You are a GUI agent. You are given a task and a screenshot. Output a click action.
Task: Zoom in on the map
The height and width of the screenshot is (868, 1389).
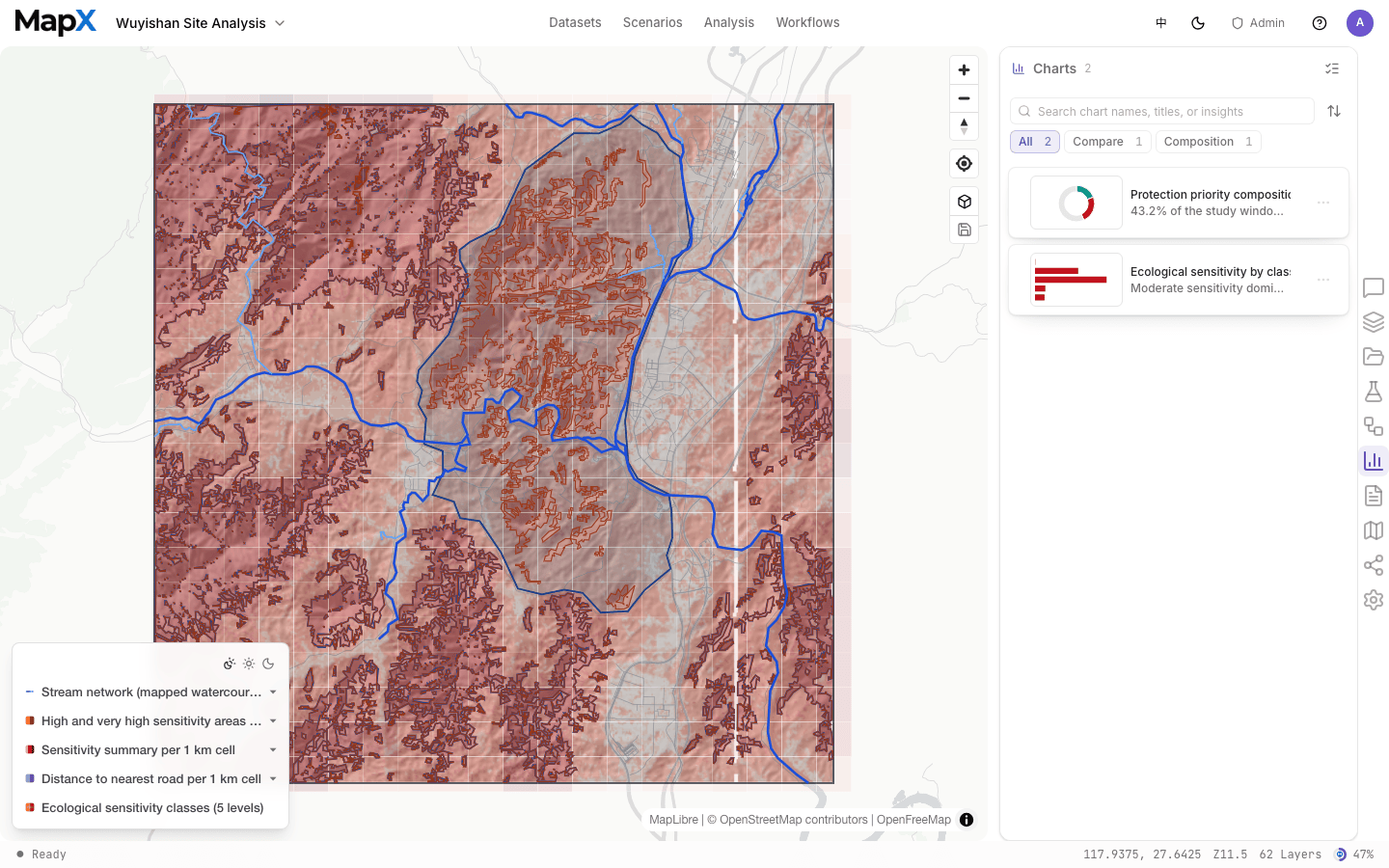point(964,70)
